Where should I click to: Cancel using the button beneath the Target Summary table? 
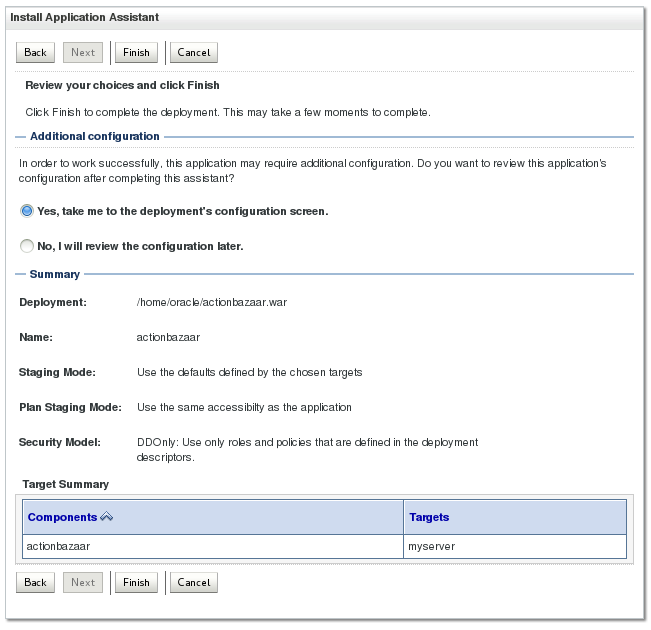pyautogui.click(x=194, y=582)
